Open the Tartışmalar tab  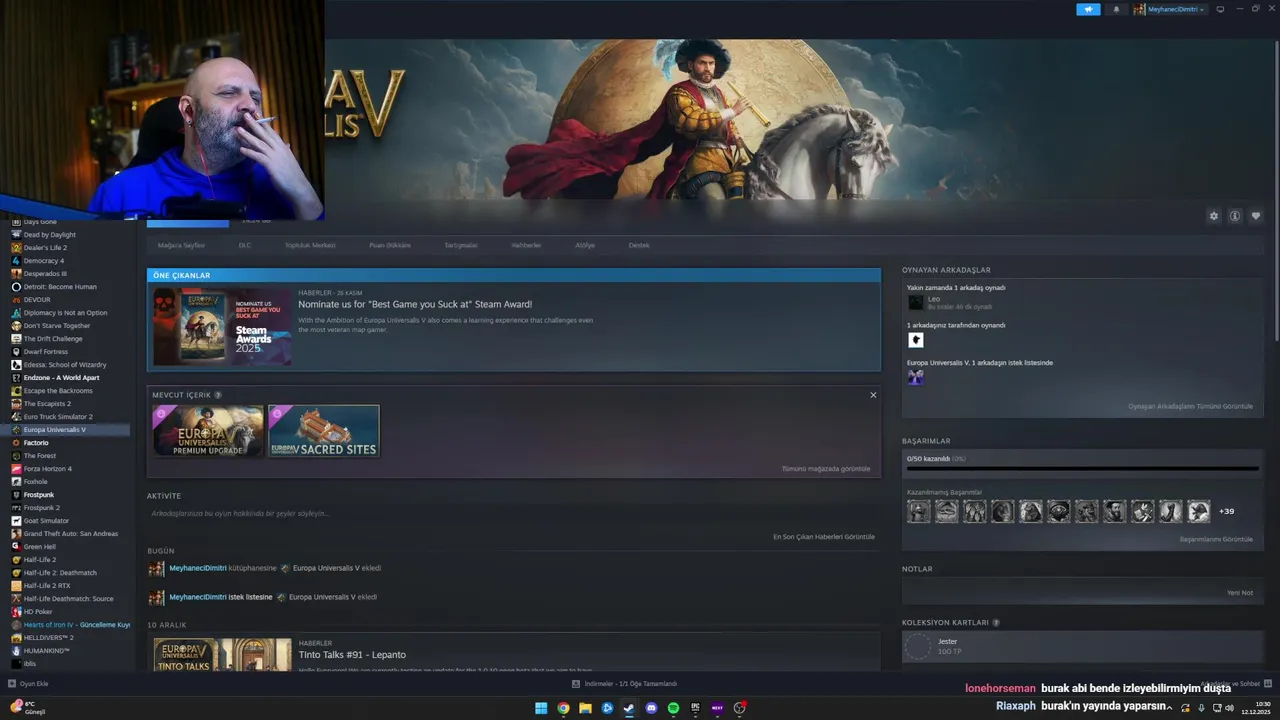461,245
